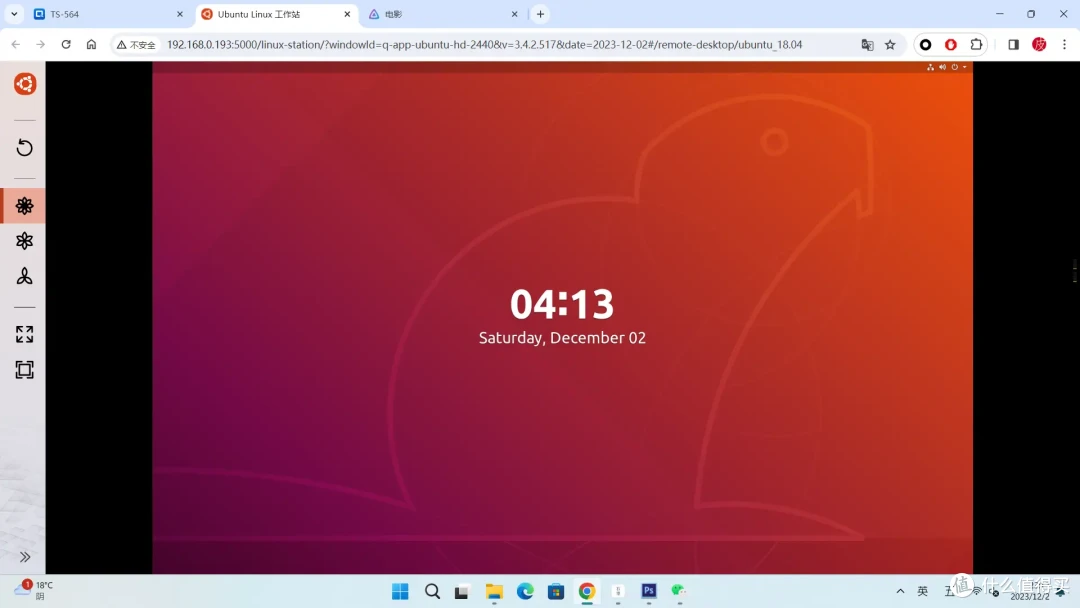Open File Explorer from the taskbar
The image size is (1080, 608).
pyautogui.click(x=494, y=591)
